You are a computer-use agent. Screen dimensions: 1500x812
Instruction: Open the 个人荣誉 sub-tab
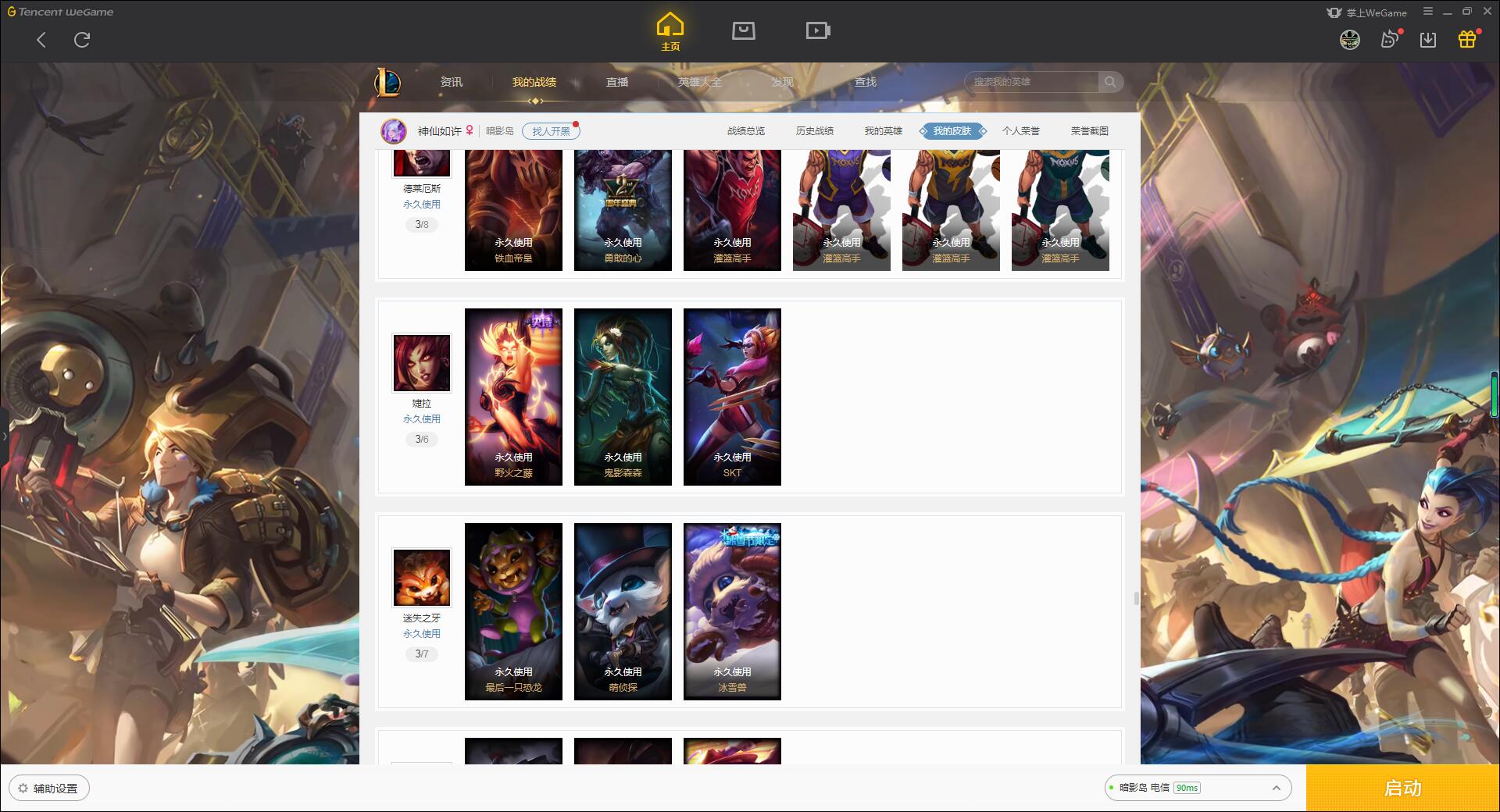[1021, 131]
